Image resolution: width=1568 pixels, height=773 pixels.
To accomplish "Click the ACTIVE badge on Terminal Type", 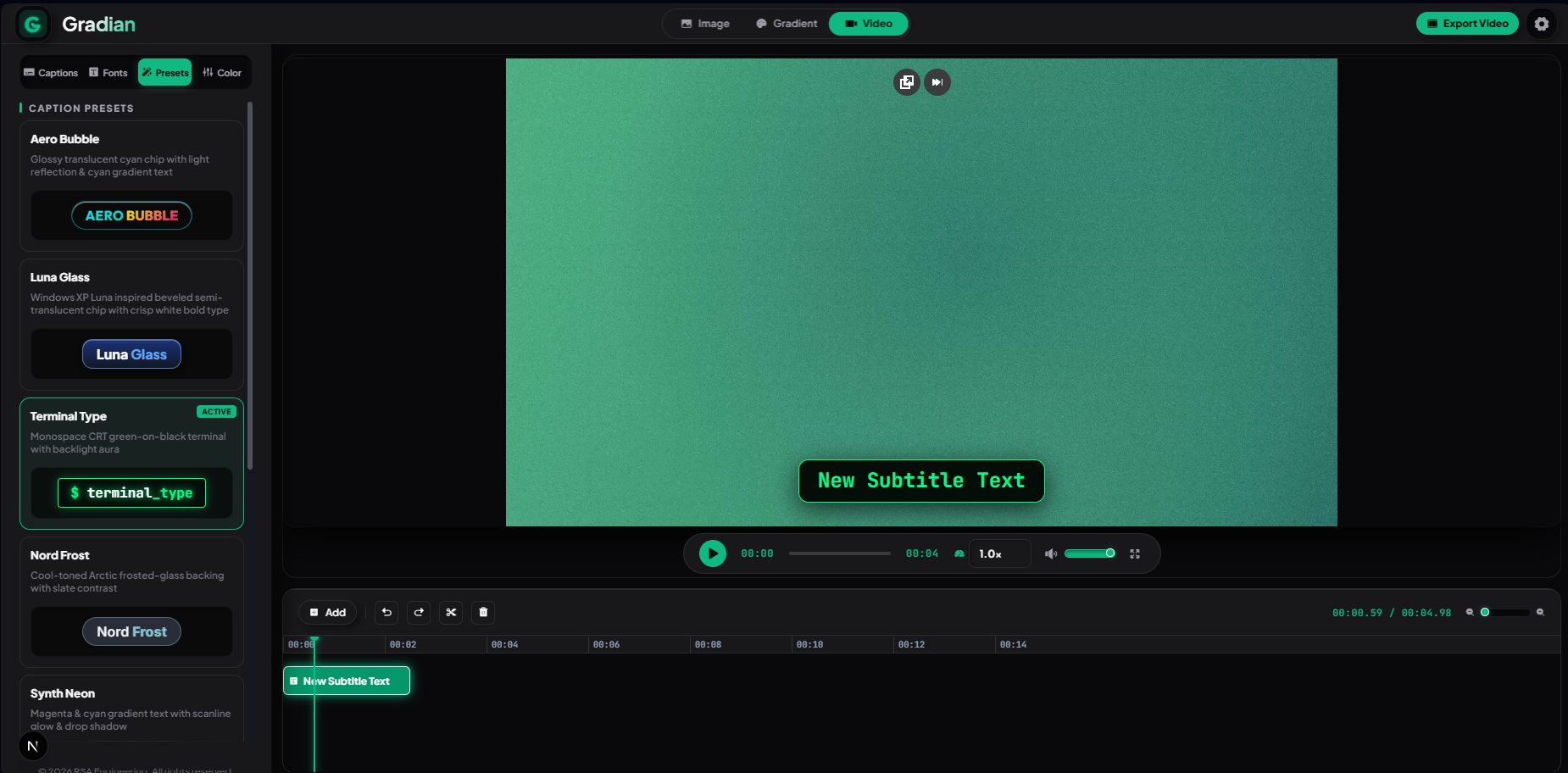I will pos(216,412).
